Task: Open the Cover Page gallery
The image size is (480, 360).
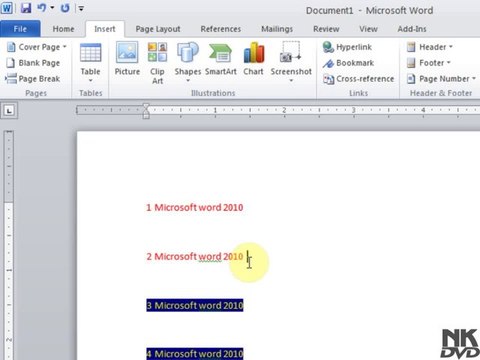Action: (x=37, y=47)
